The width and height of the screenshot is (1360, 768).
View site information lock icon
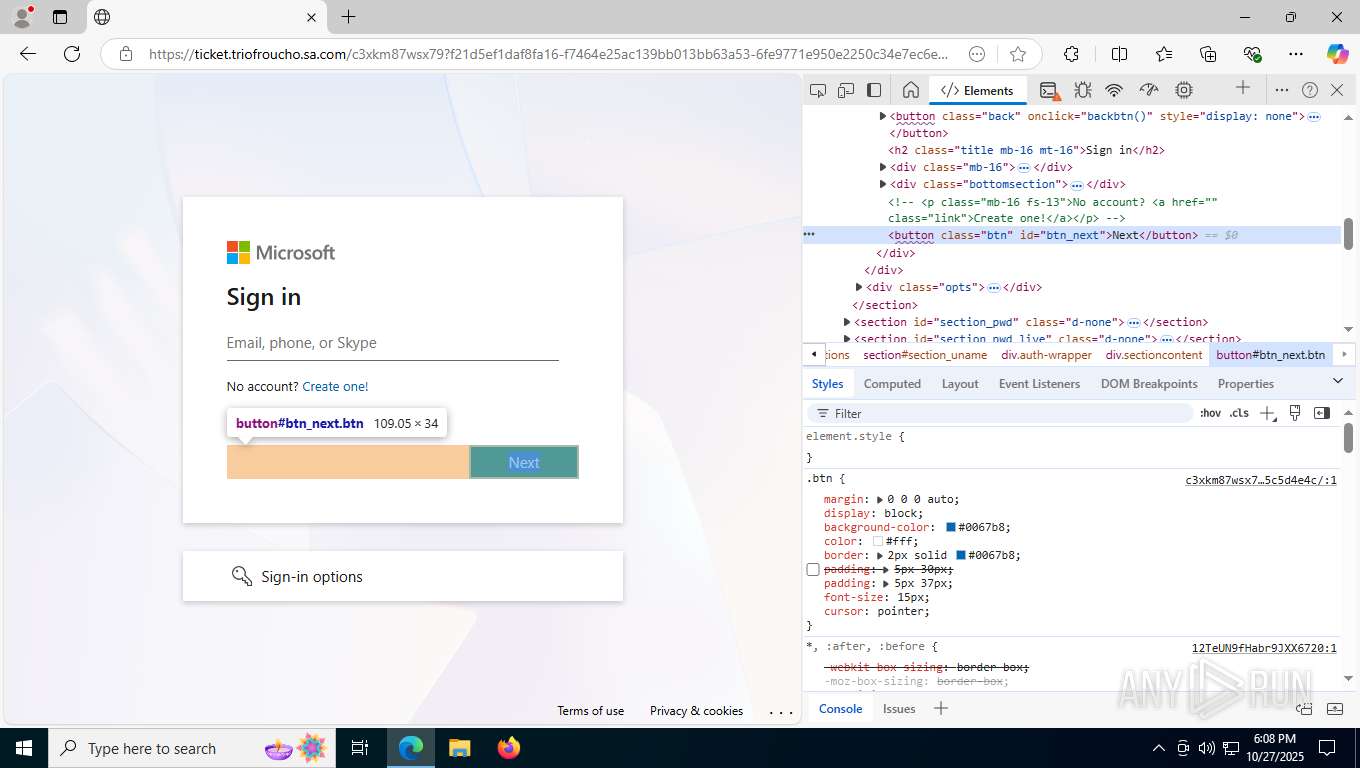tap(124, 54)
